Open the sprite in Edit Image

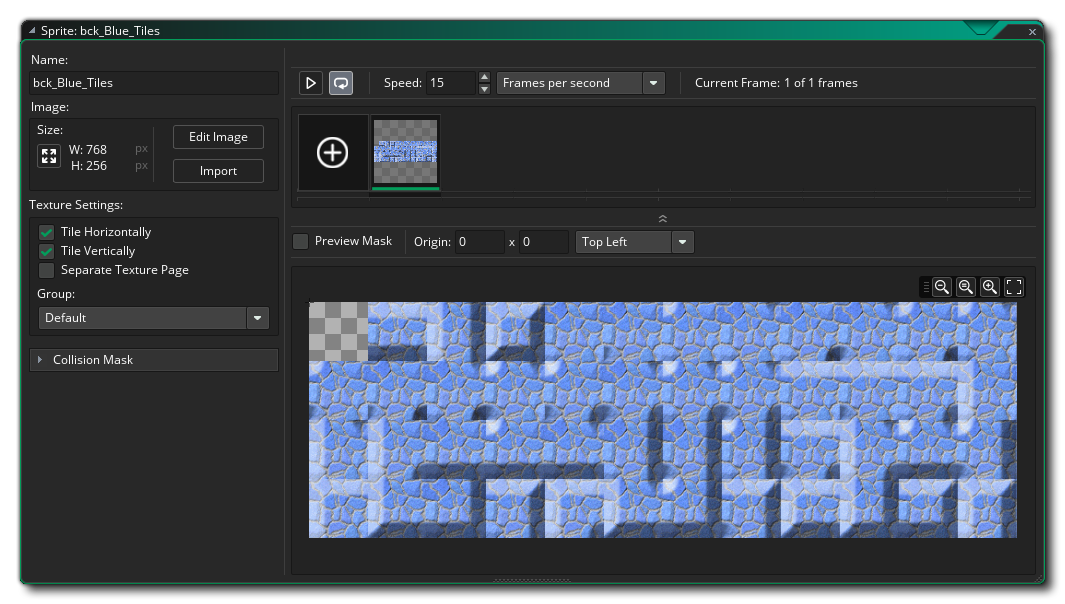point(218,137)
